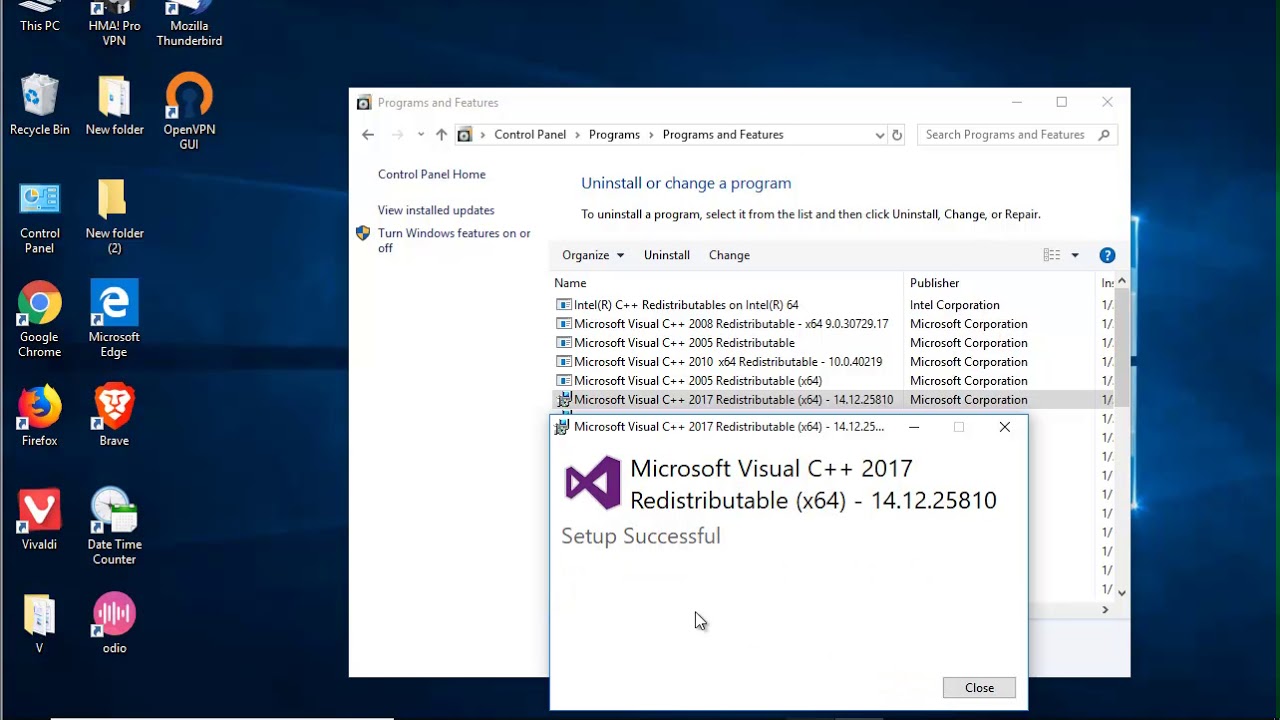Refresh the Programs and Features list
Viewport: 1280px width, 720px height.
tap(897, 135)
